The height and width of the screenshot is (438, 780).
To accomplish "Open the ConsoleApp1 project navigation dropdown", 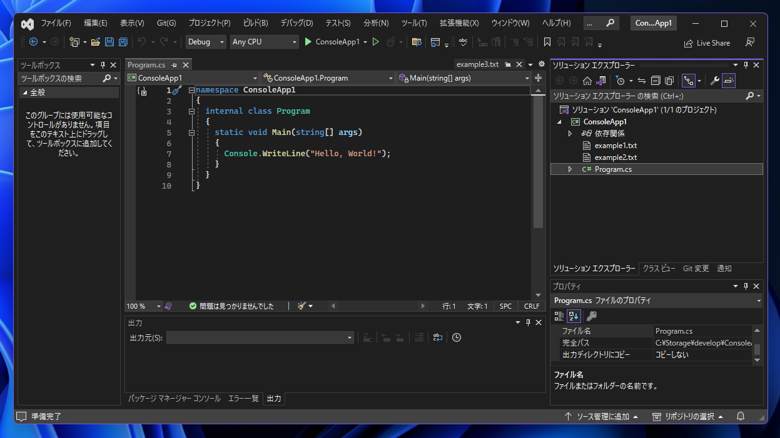I will click(x=193, y=78).
